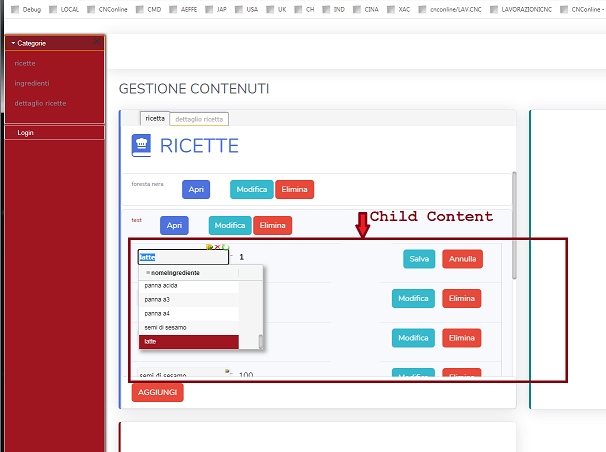Open 'ingredienti' in the sidebar menu

[32, 83]
